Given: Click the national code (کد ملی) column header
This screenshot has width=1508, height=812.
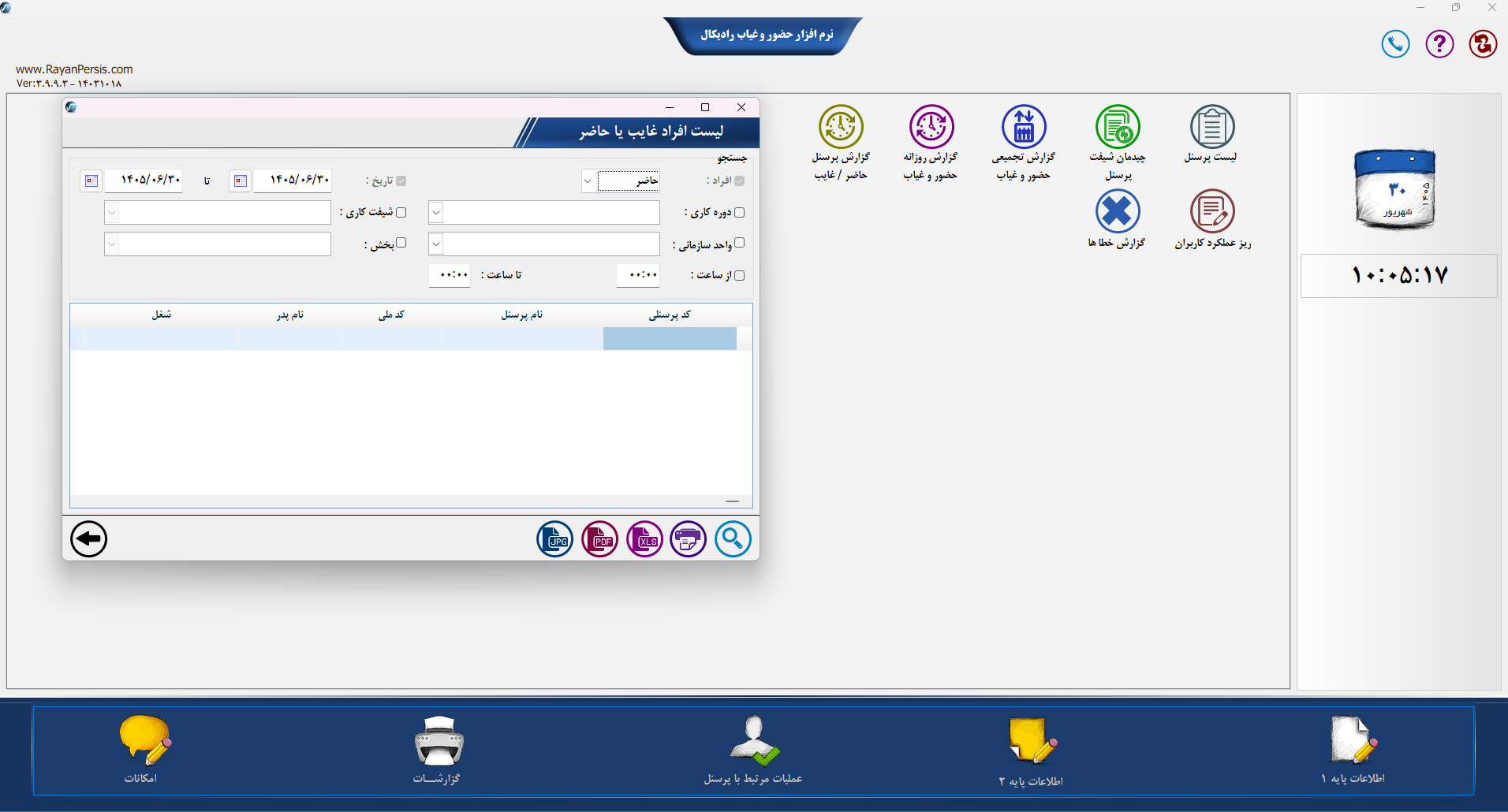Looking at the screenshot, I should coord(391,315).
